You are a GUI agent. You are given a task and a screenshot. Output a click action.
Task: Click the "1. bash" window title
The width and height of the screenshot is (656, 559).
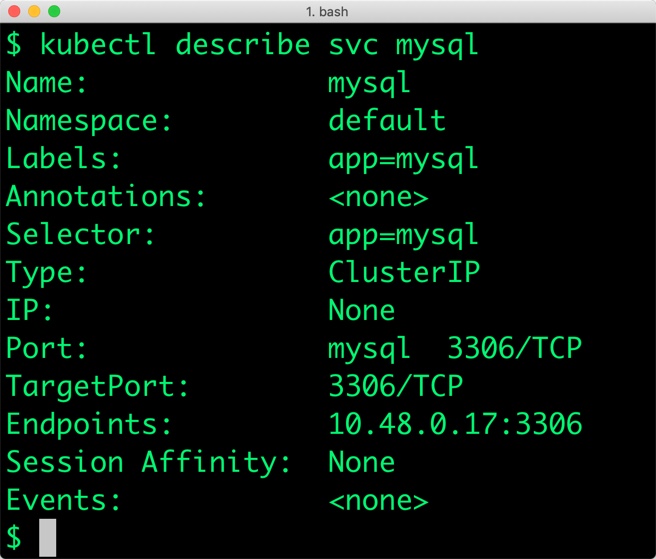328,11
